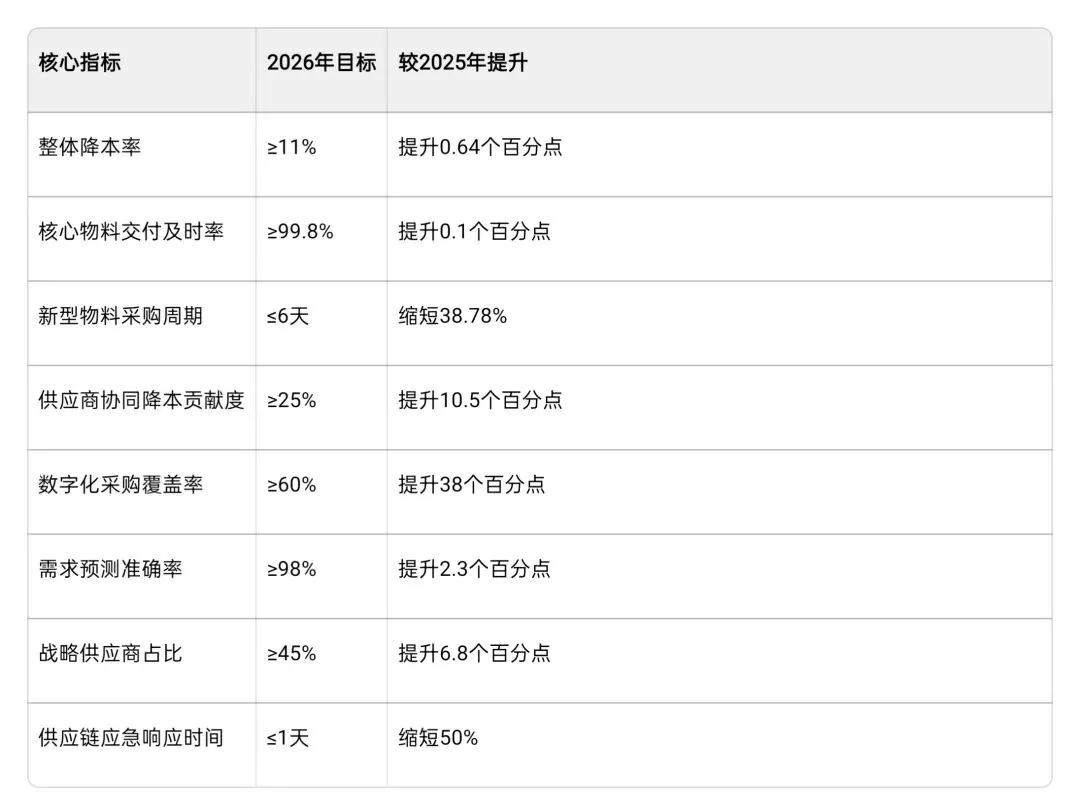1080x812 pixels.
Task: Click the 供应链应急响应时间 cell
Action: pos(131,738)
